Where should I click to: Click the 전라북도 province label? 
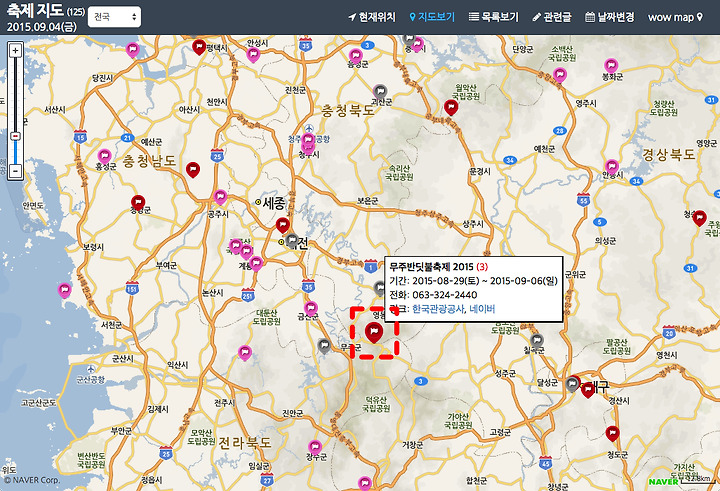click(x=245, y=443)
